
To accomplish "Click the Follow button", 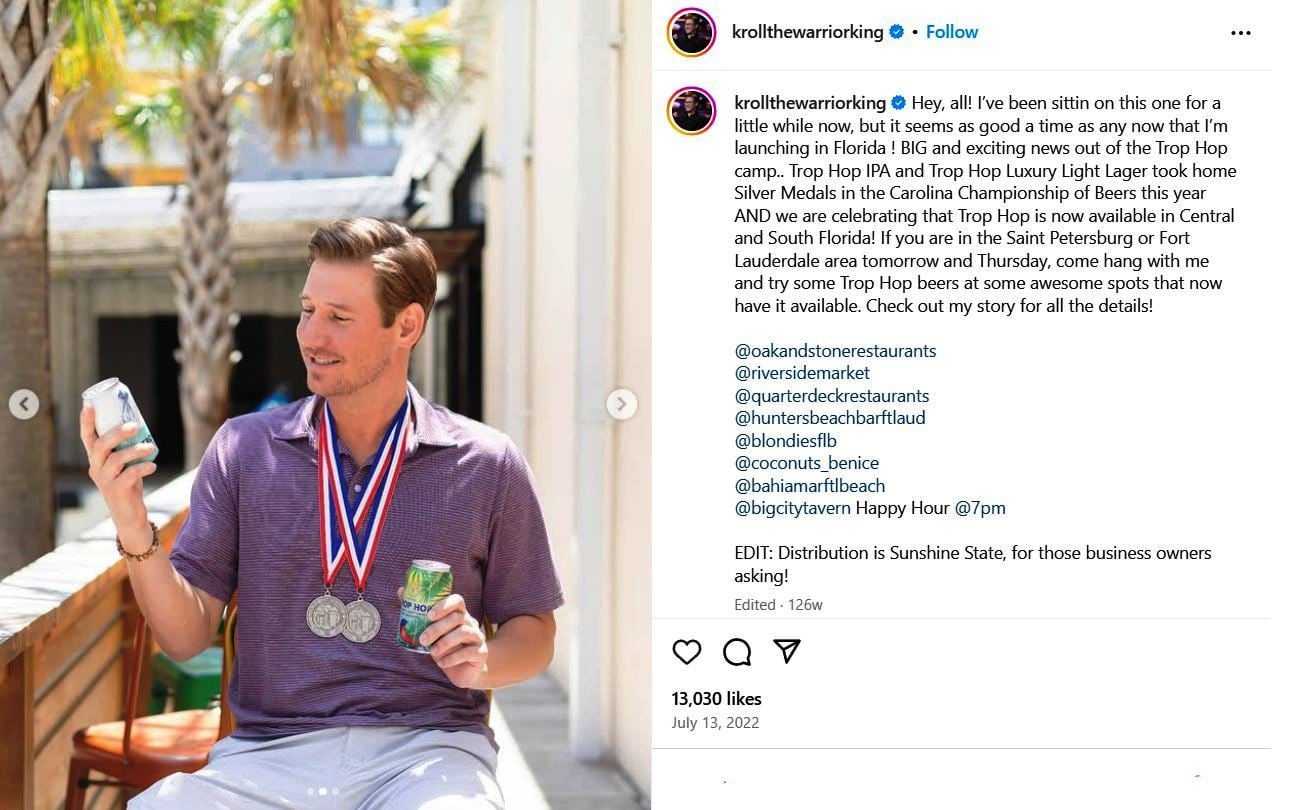I will pos(952,32).
